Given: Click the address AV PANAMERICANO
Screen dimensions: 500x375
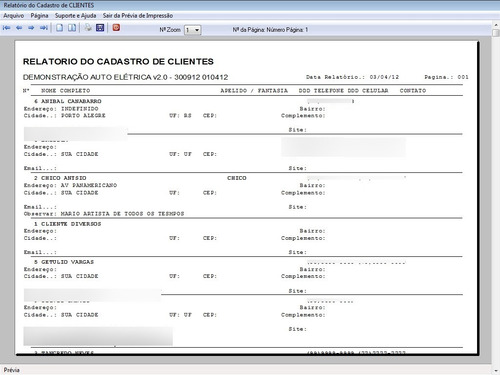Looking at the screenshot, I should (x=89, y=185).
